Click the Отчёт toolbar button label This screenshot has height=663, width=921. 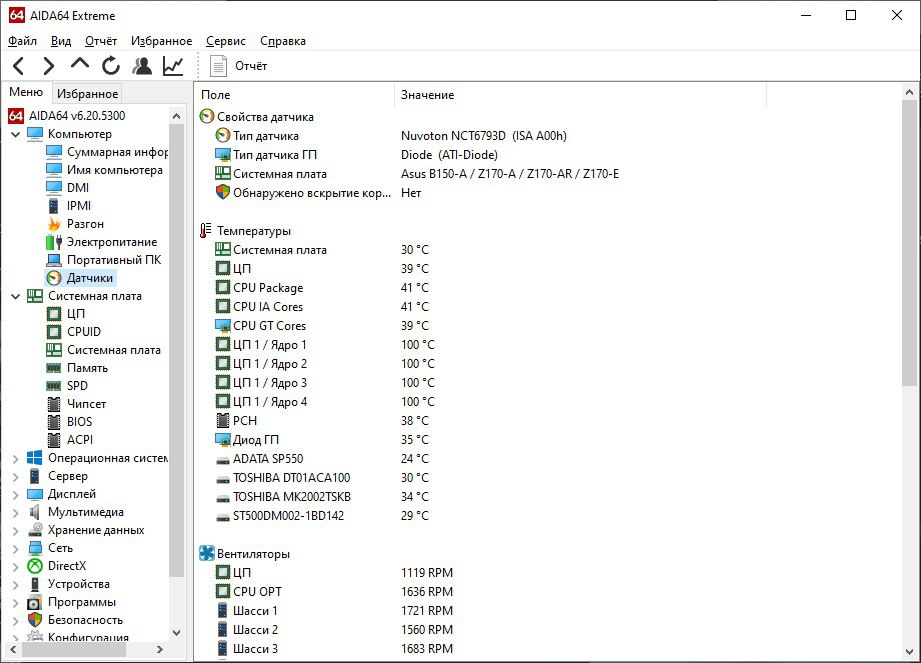251,66
